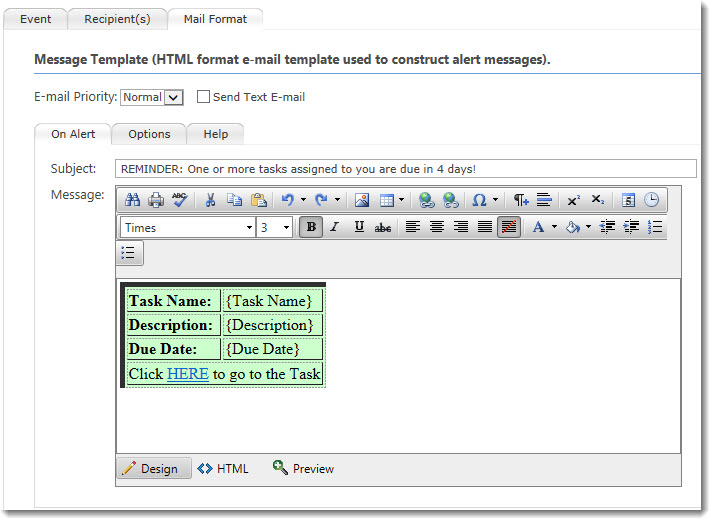
Task: Insert a numbered list
Action: point(655,226)
